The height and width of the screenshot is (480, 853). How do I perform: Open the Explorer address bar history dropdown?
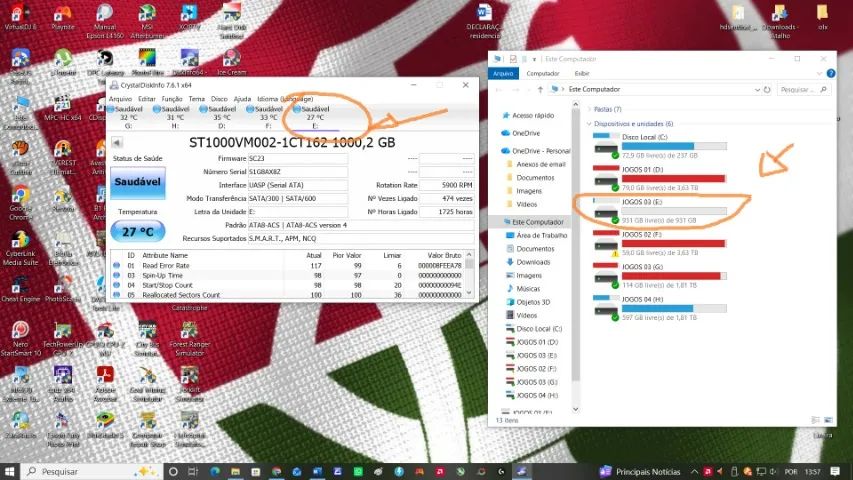(757, 89)
